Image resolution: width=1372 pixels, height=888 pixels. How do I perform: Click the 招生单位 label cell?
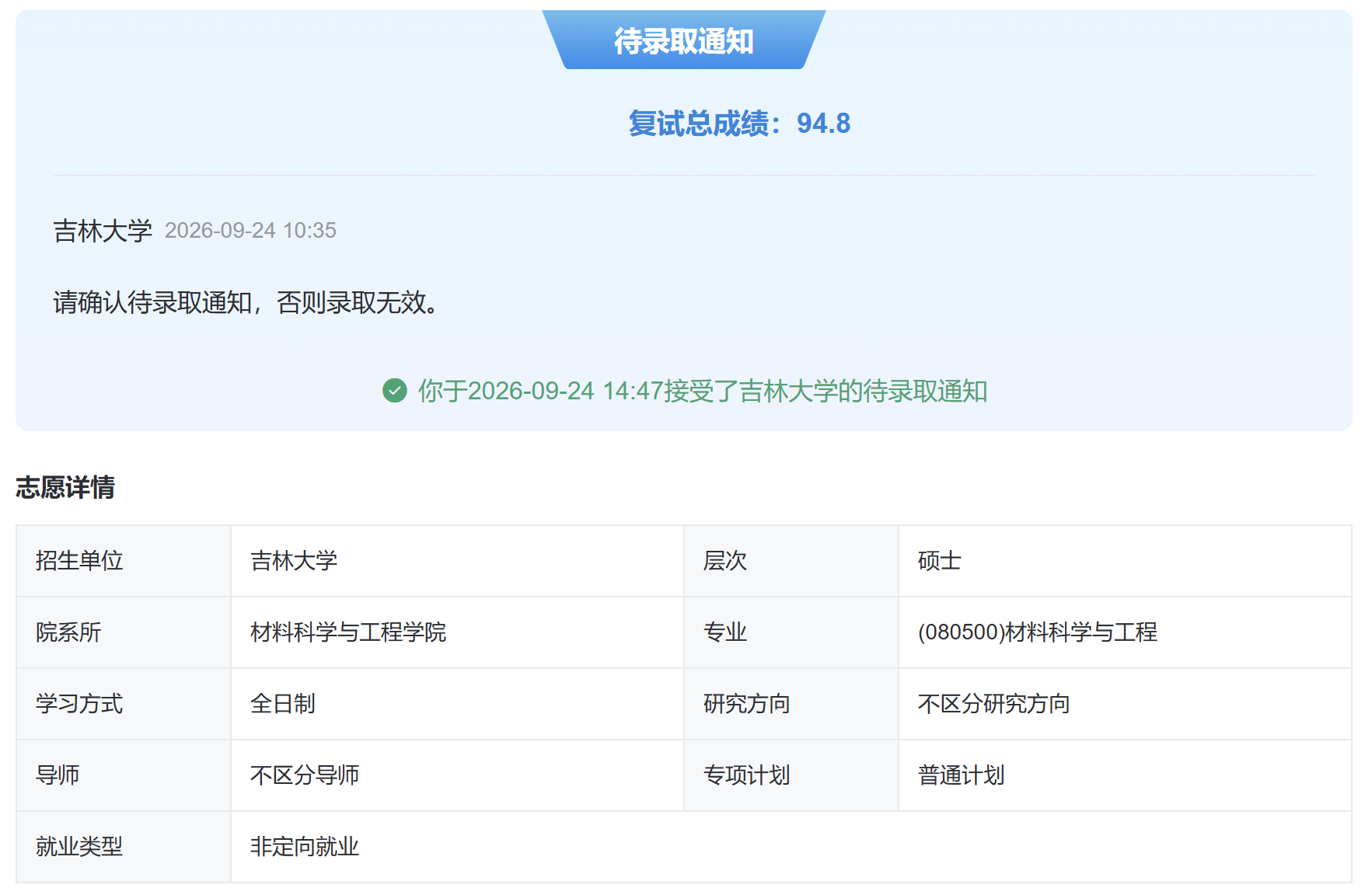point(124,561)
